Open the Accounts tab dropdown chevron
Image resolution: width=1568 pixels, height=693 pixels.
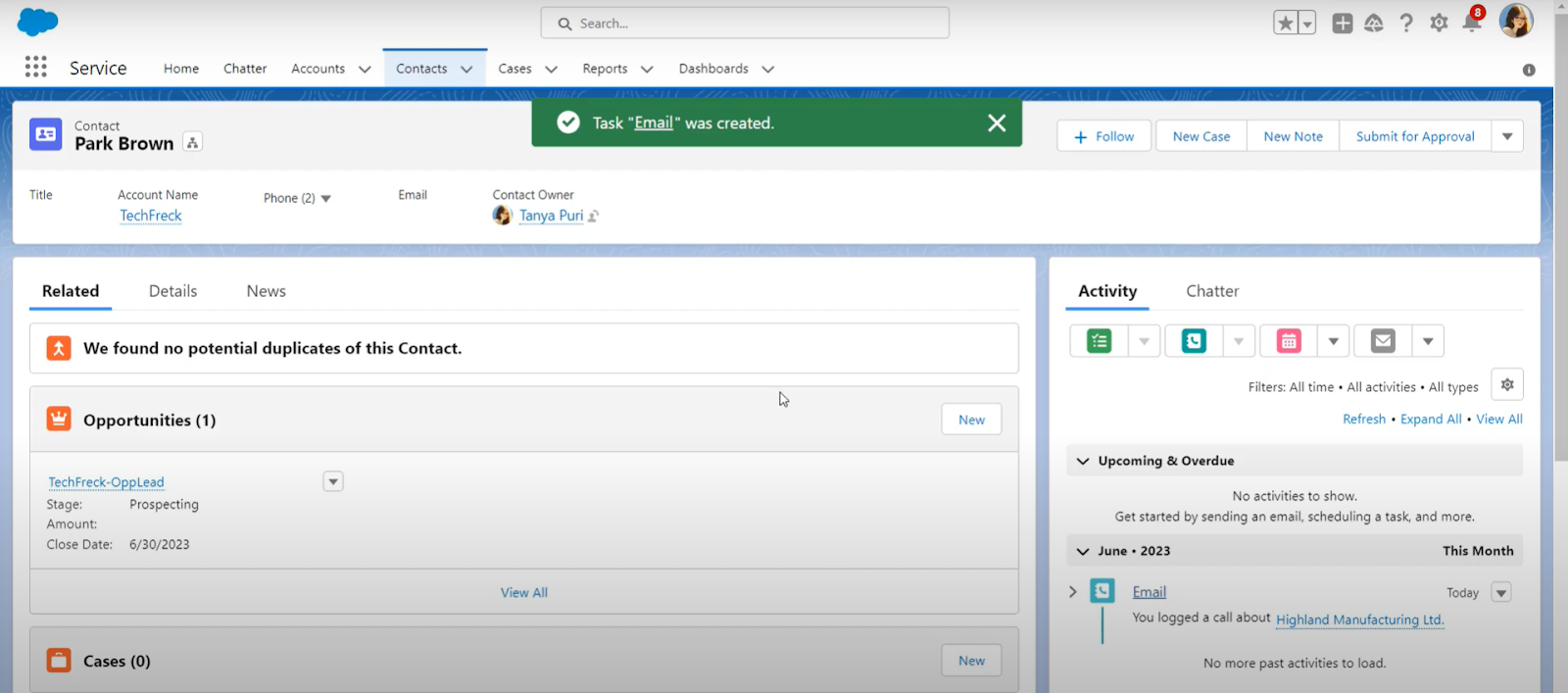point(365,70)
